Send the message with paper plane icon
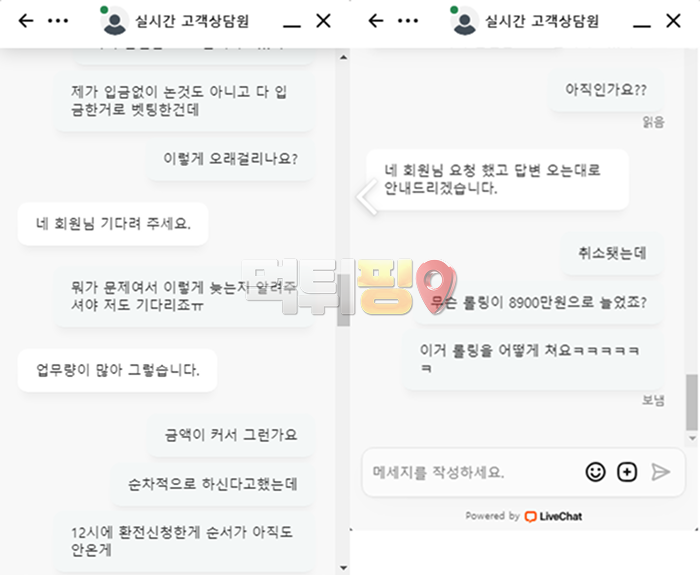The width and height of the screenshot is (700, 575). [x=660, y=472]
